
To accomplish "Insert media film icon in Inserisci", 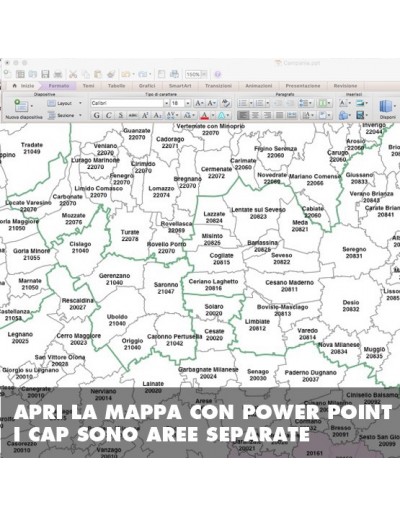I will 361,115.
